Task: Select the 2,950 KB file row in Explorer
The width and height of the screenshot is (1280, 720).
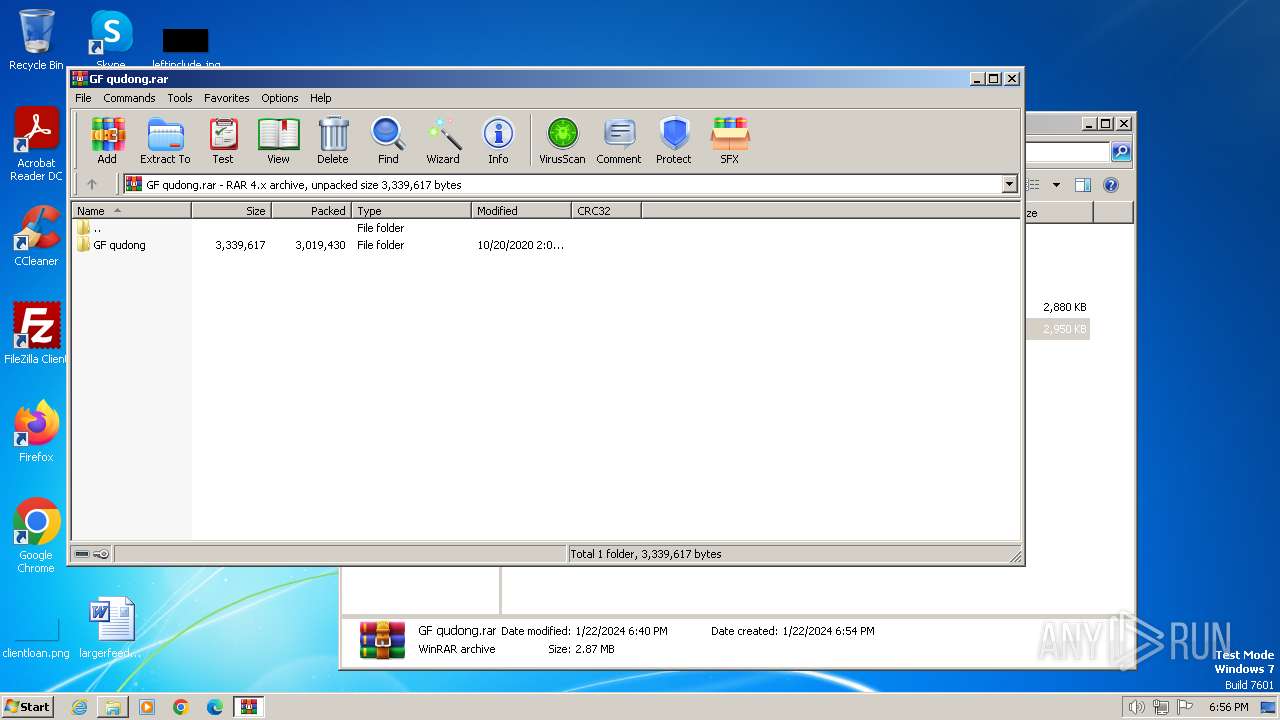Action: click(1058, 329)
